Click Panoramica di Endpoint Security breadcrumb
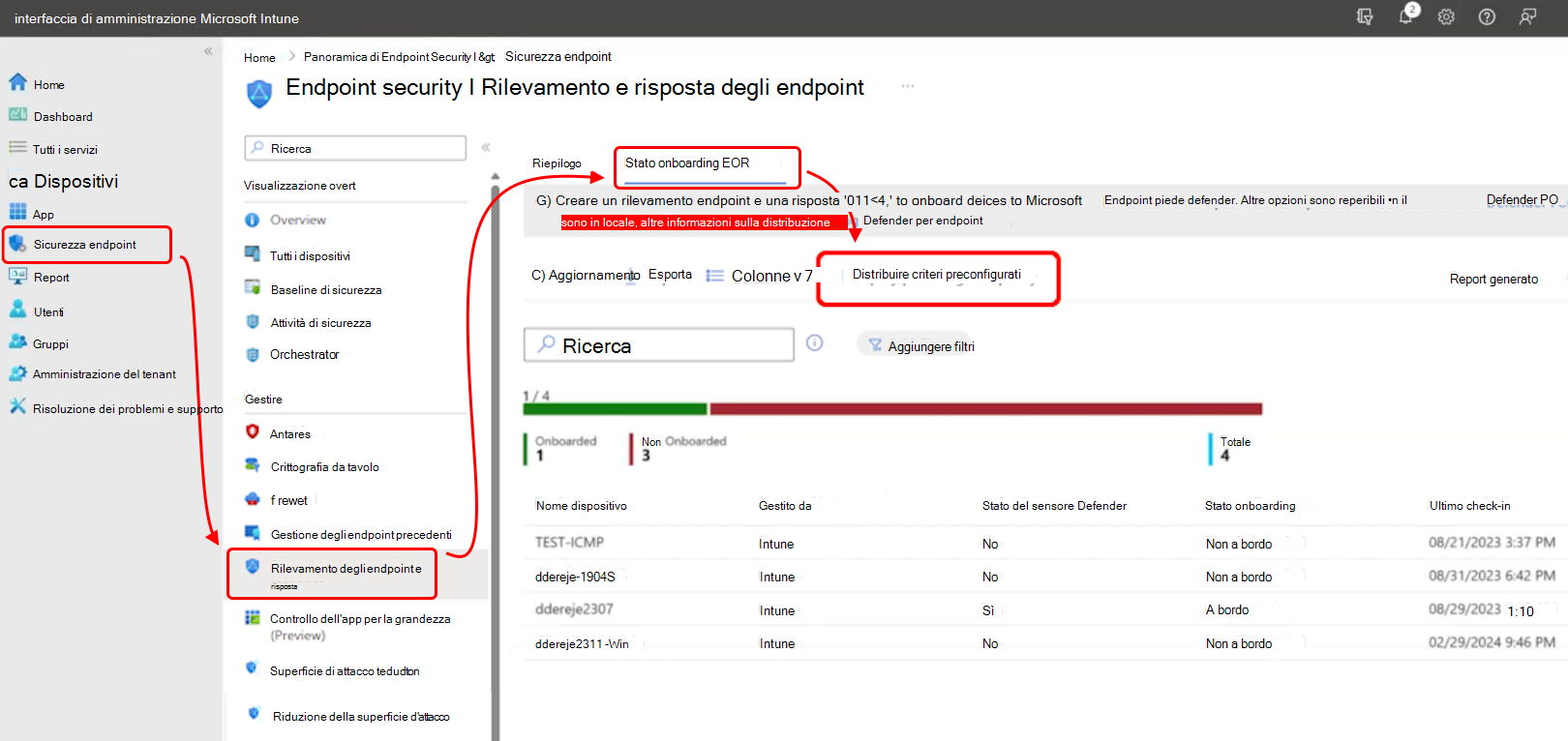Viewport: 1568px width, 741px height. click(399, 57)
